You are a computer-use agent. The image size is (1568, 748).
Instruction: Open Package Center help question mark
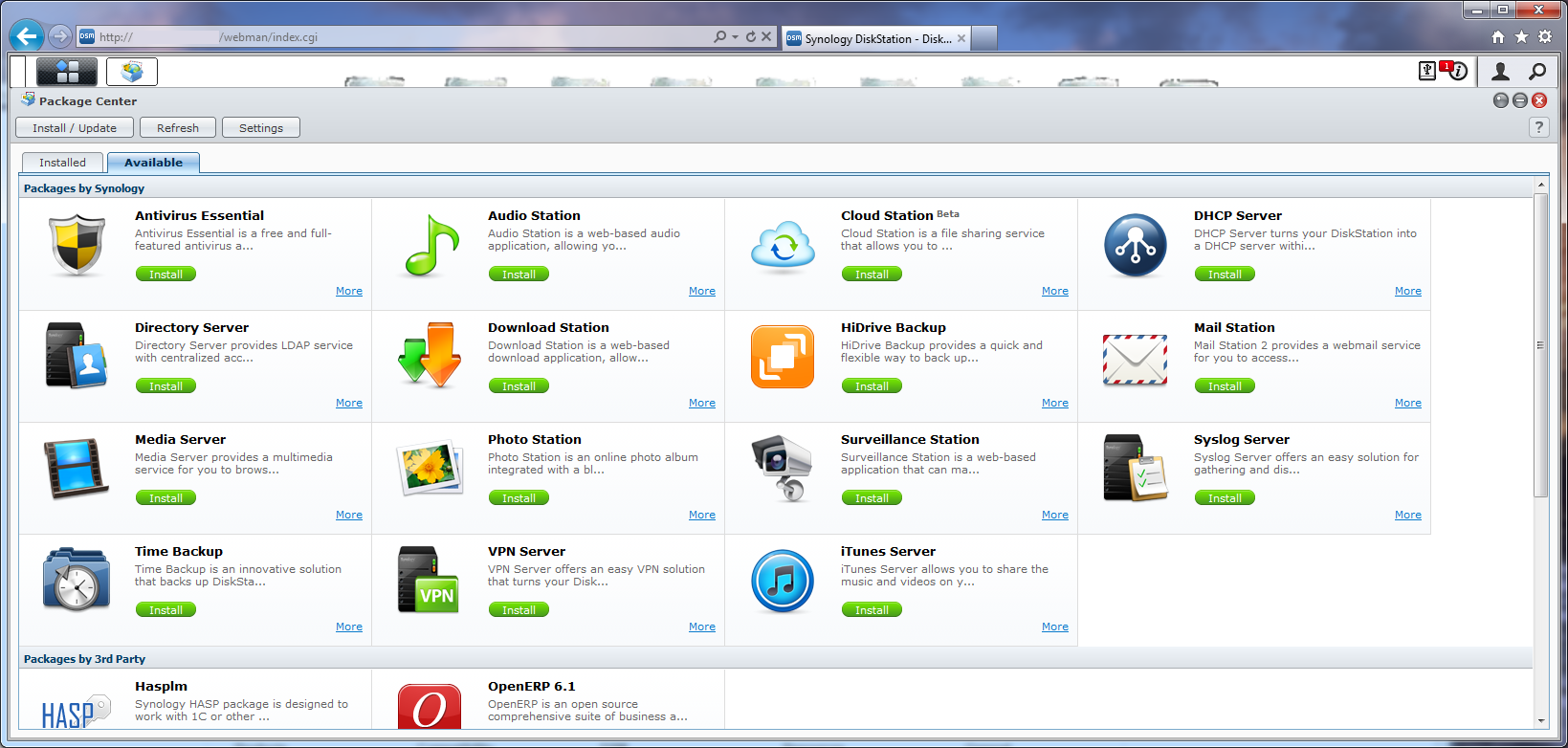(x=1538, y=127)
